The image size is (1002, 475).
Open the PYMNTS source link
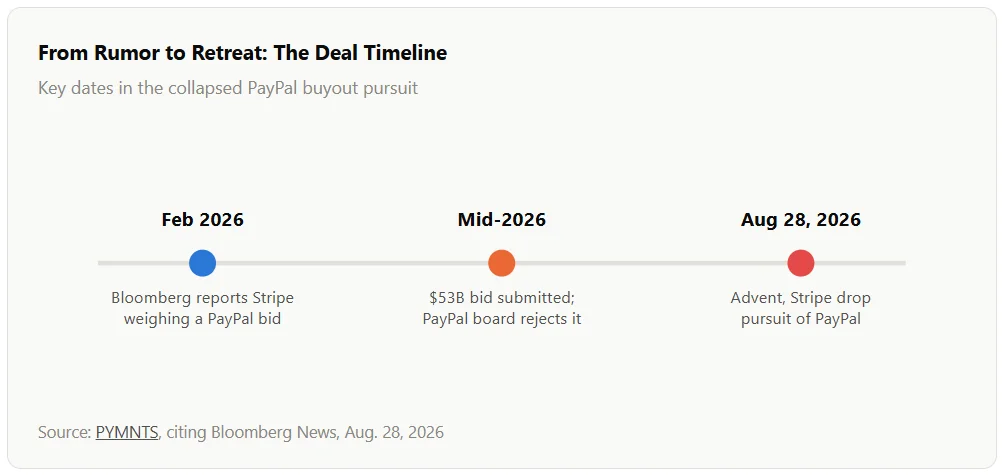pyautogui.click(x=127, y=432)
